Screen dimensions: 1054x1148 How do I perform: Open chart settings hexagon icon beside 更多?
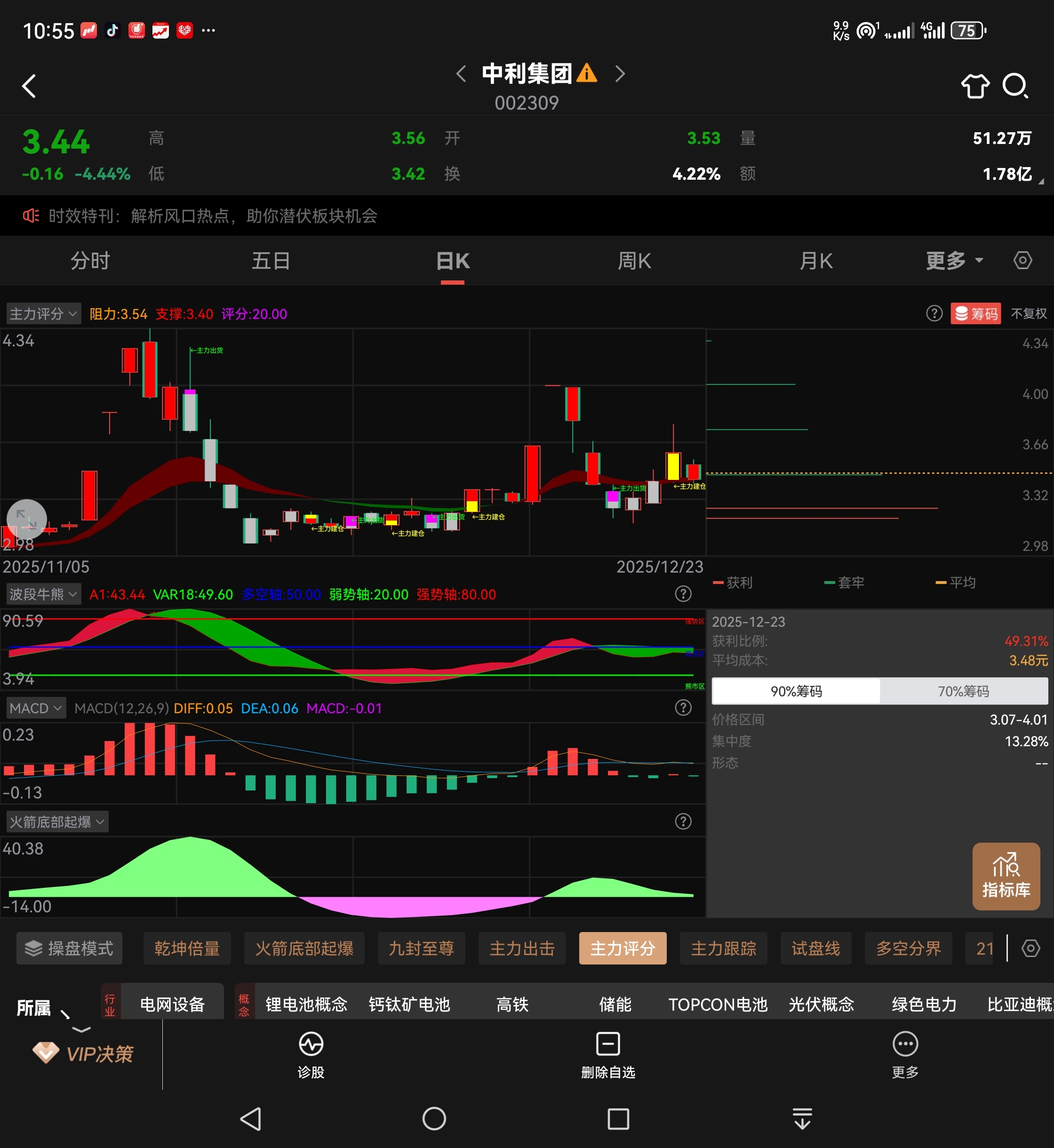click(x=1022, y=261)
